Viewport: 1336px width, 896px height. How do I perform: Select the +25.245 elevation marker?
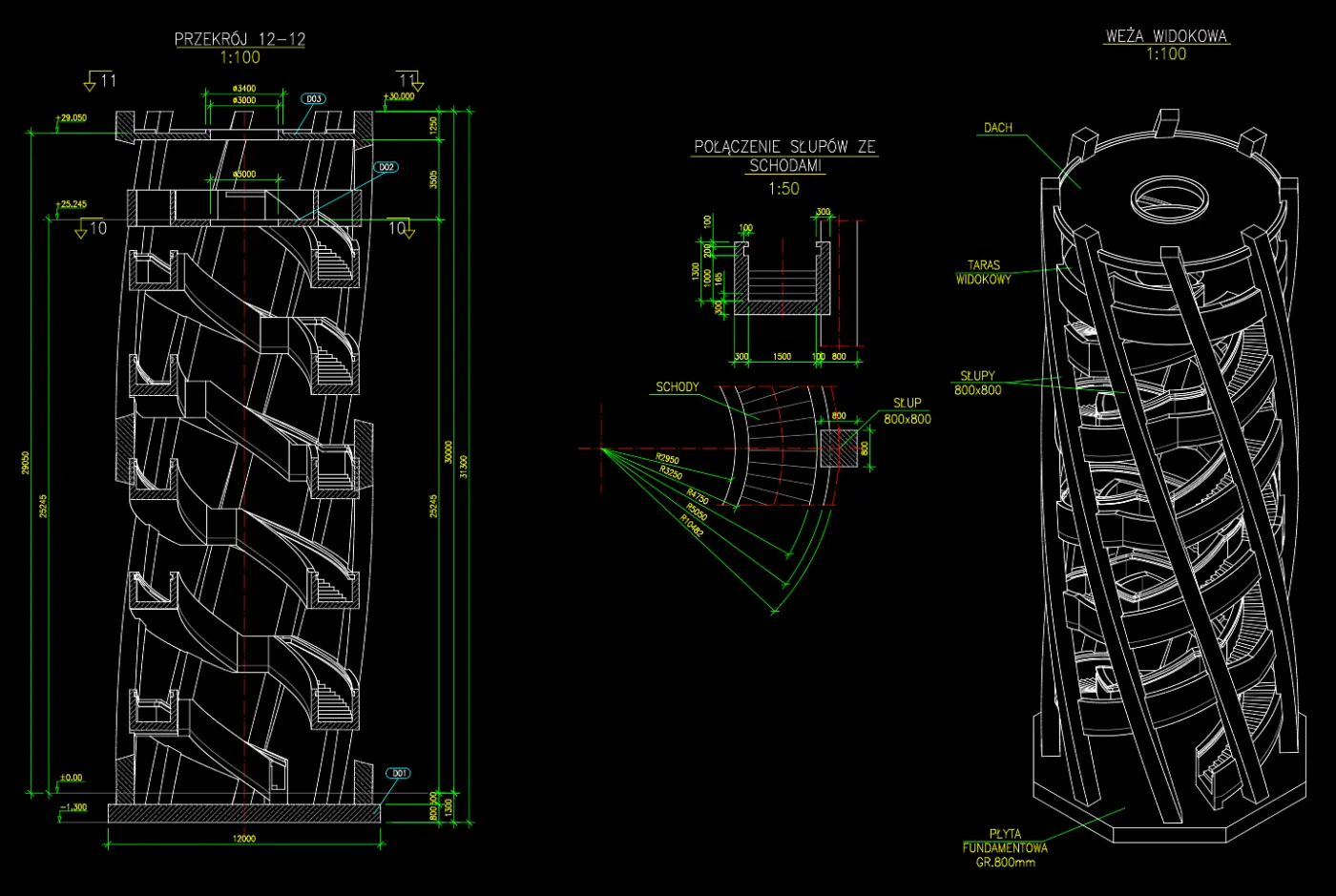click(x=72, y=204)
